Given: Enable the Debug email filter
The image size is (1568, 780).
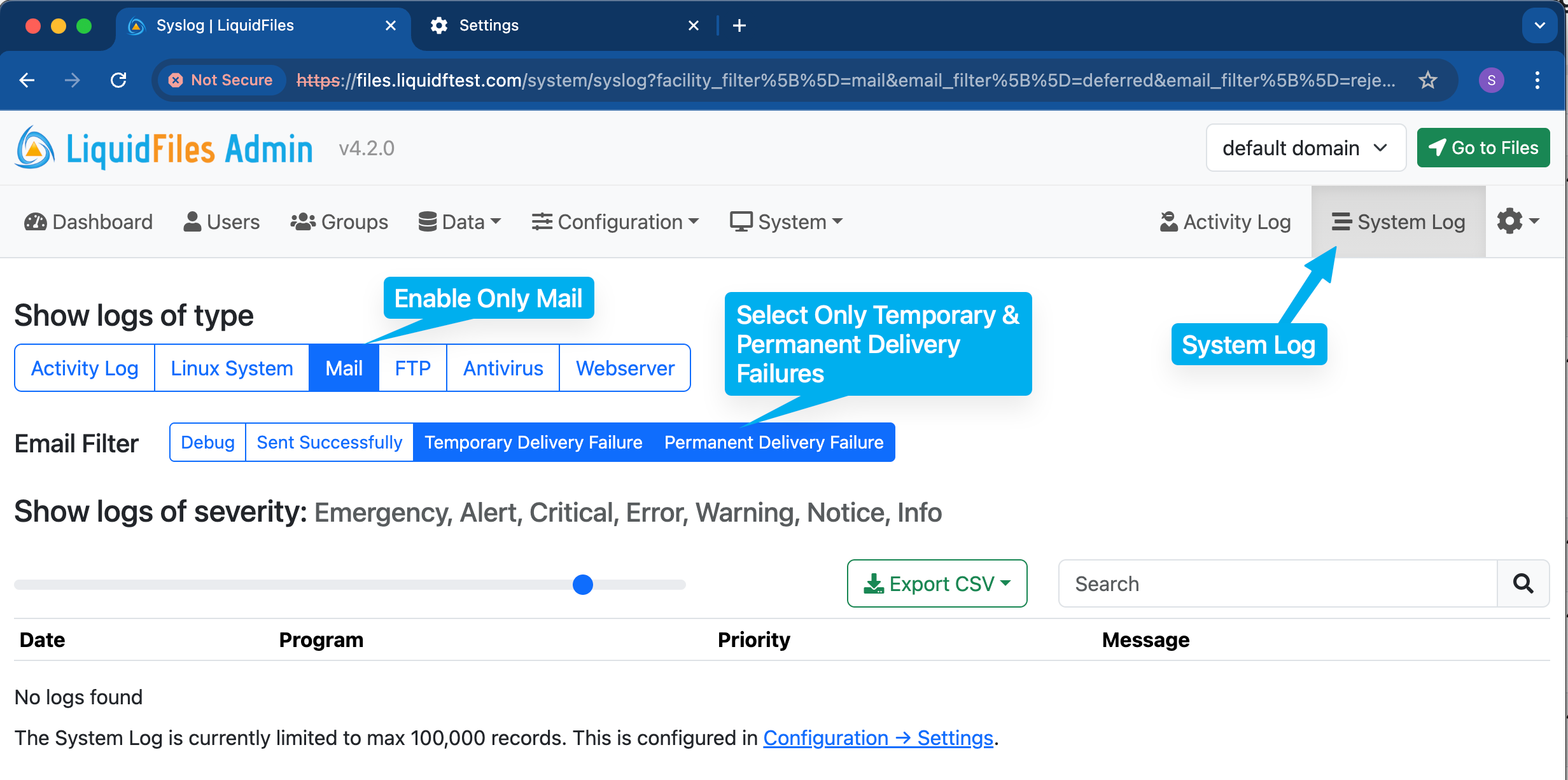Looking at the screenshot, I should (207, 442).
